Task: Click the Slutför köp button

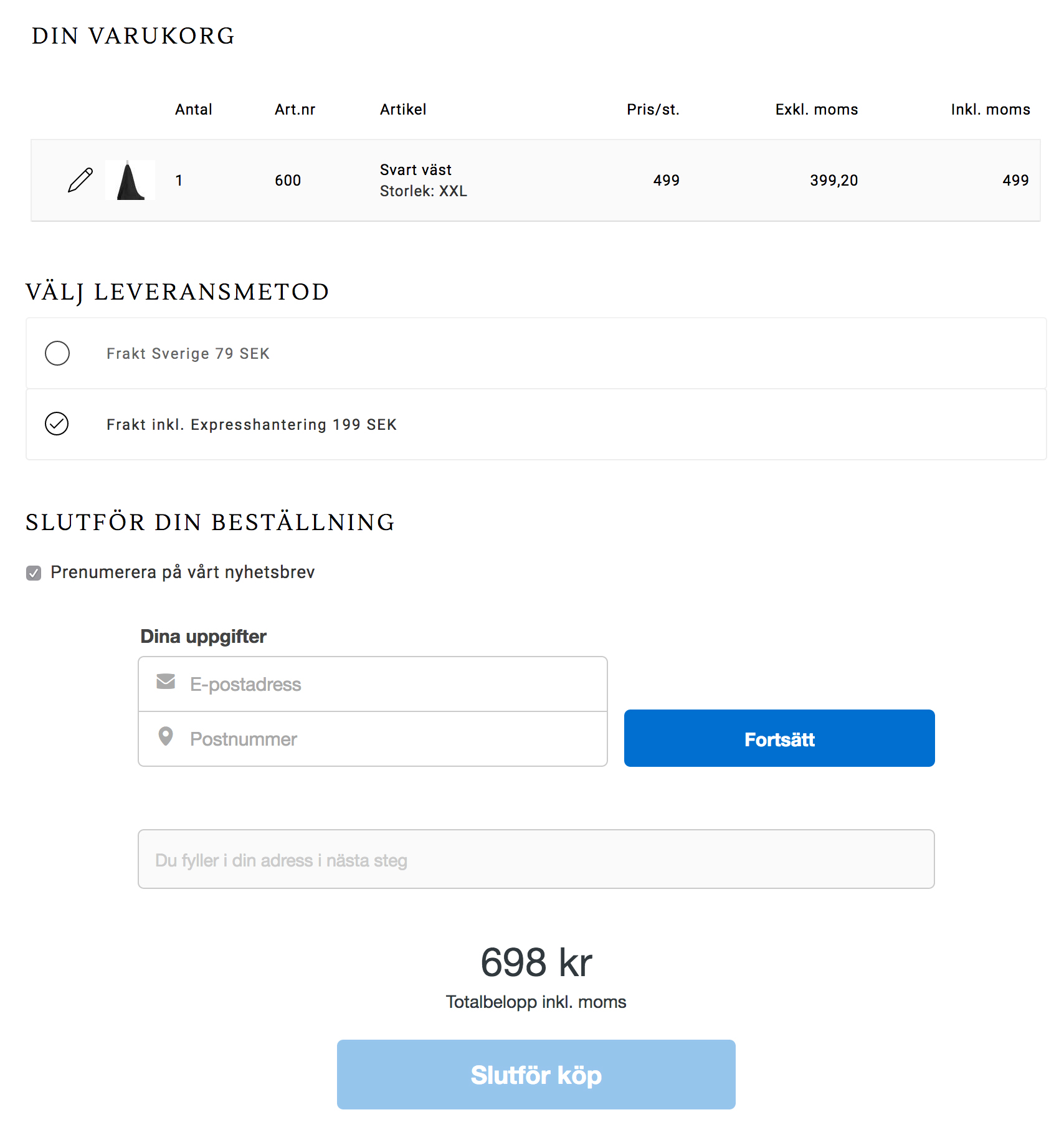Action: click(536, 1075)
